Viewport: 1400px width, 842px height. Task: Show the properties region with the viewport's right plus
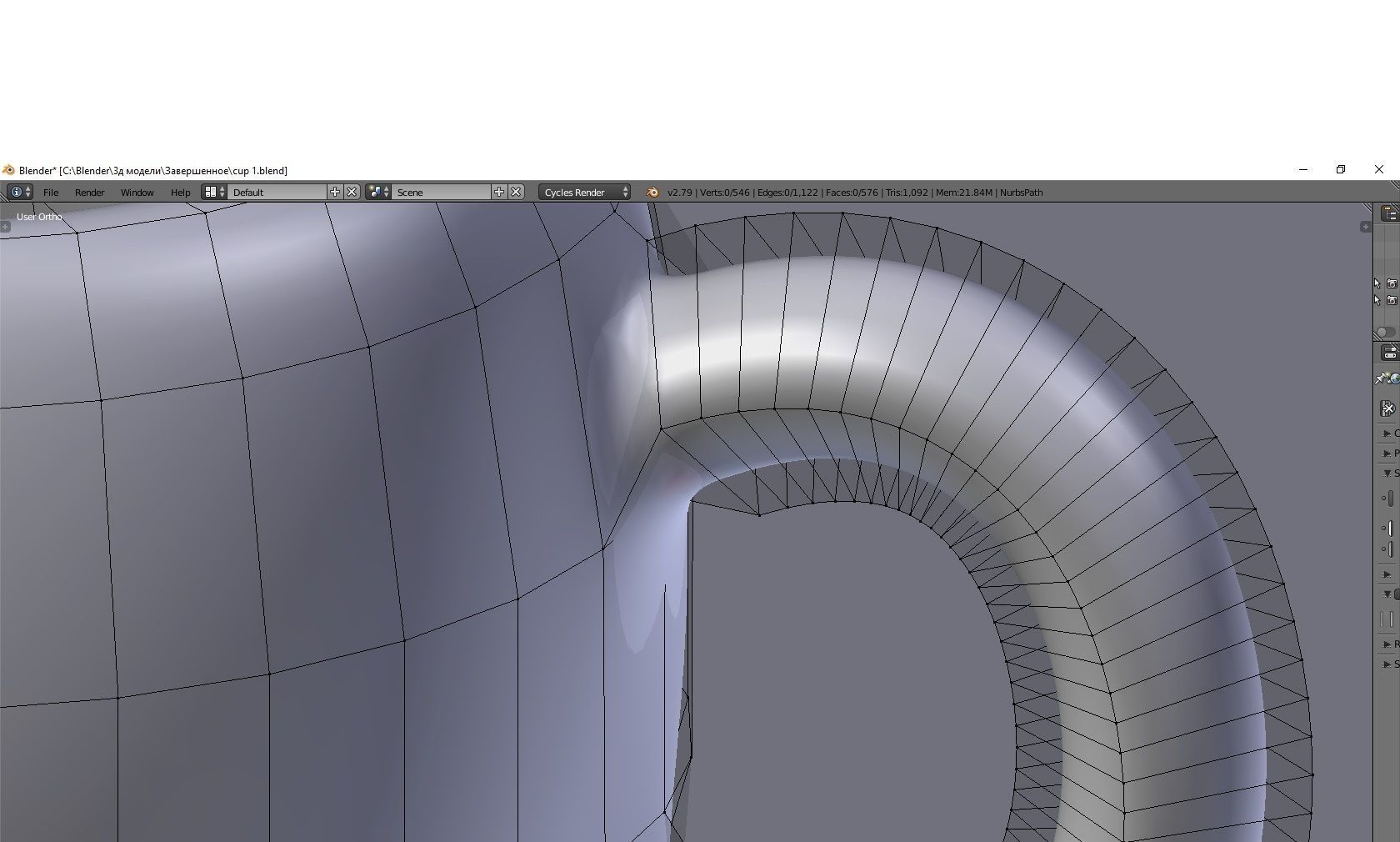coord(1365,227)
